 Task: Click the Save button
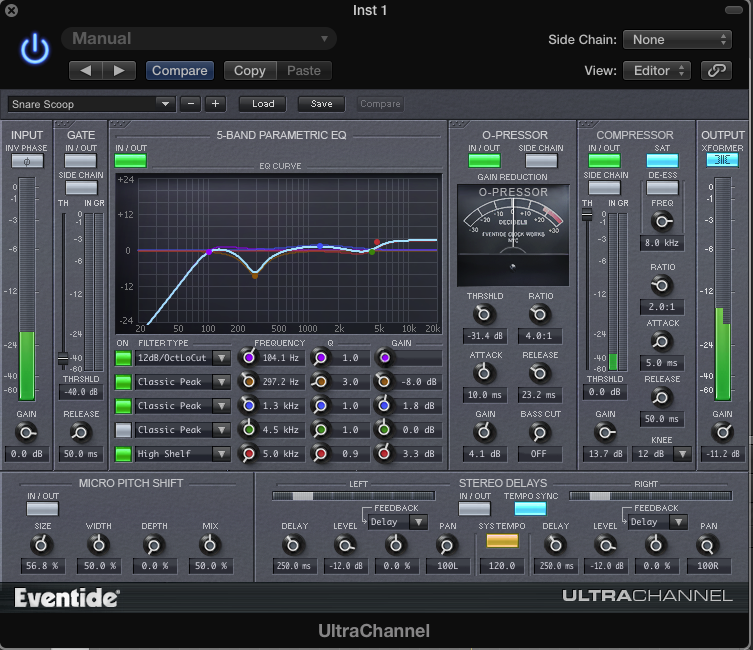[x=321, y=104]
